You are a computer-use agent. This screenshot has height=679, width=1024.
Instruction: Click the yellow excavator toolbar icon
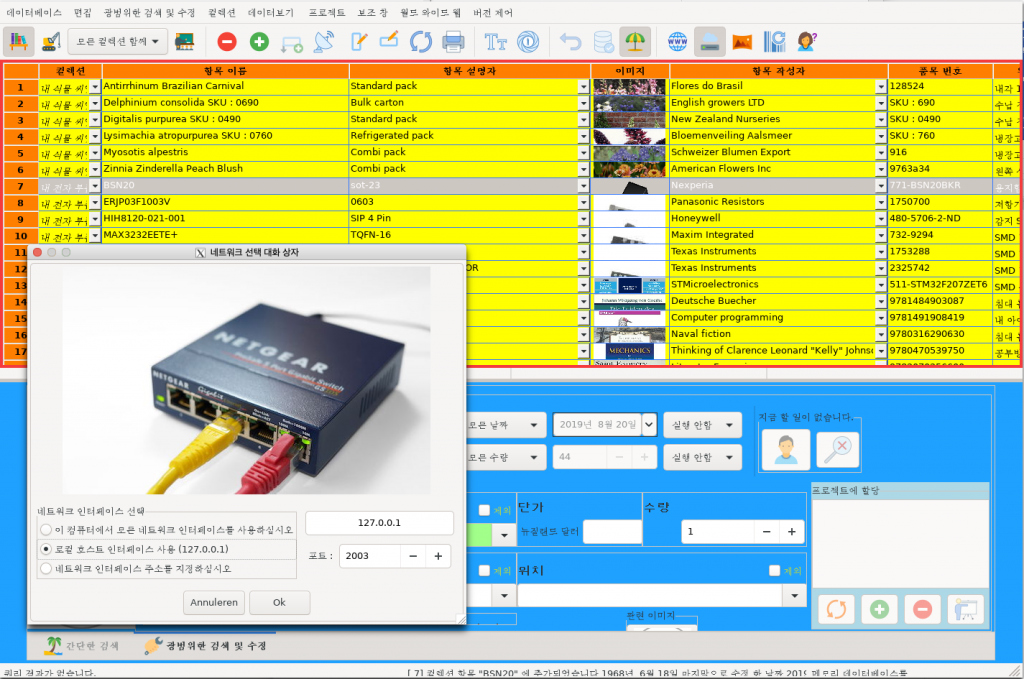tap(51, 42)
